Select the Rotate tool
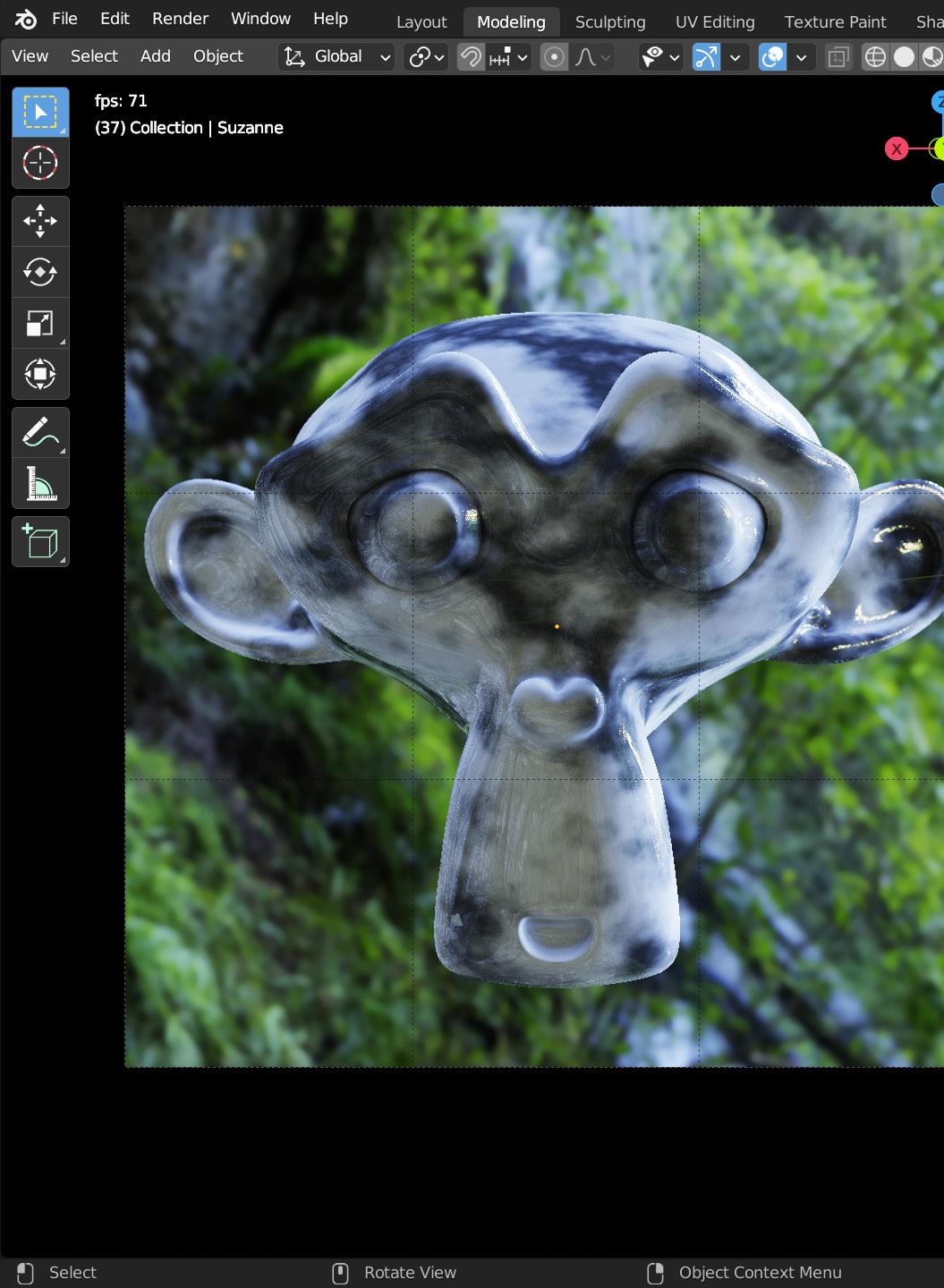Viewport: 944px width, 1288px height. (40, 272)
